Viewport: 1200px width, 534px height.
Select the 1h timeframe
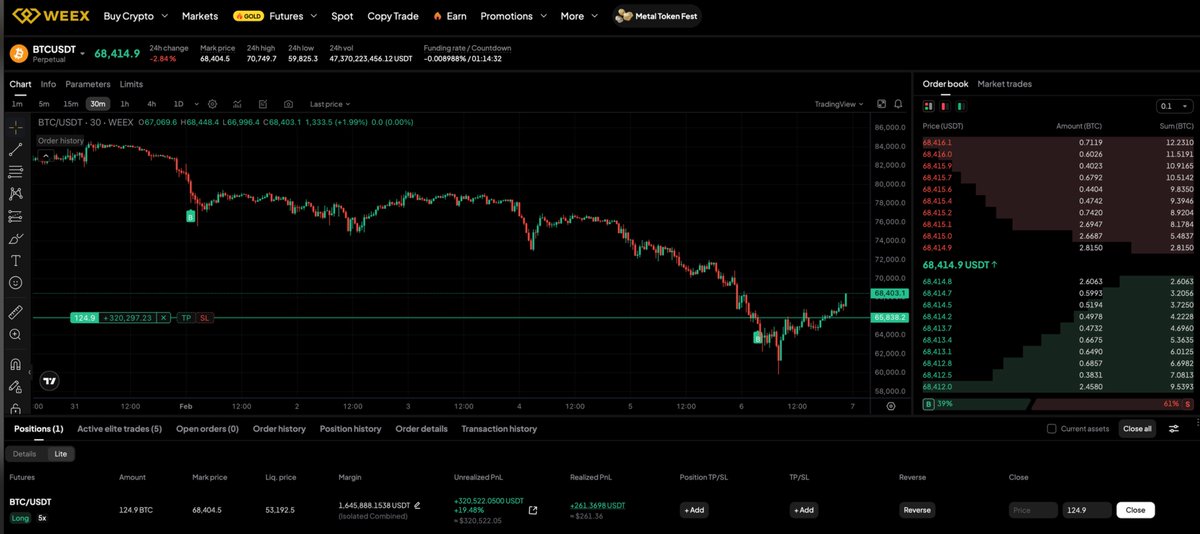[124, 104]
